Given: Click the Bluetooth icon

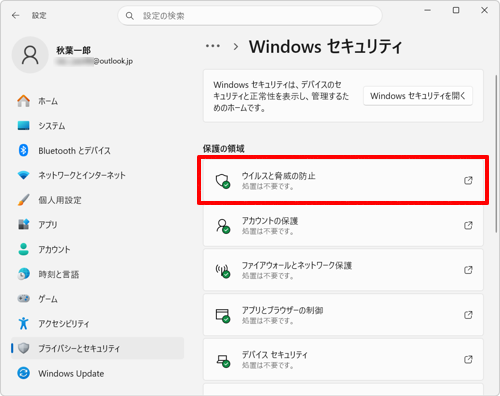Looking at the screenshot, I should (x=23, y=150).
